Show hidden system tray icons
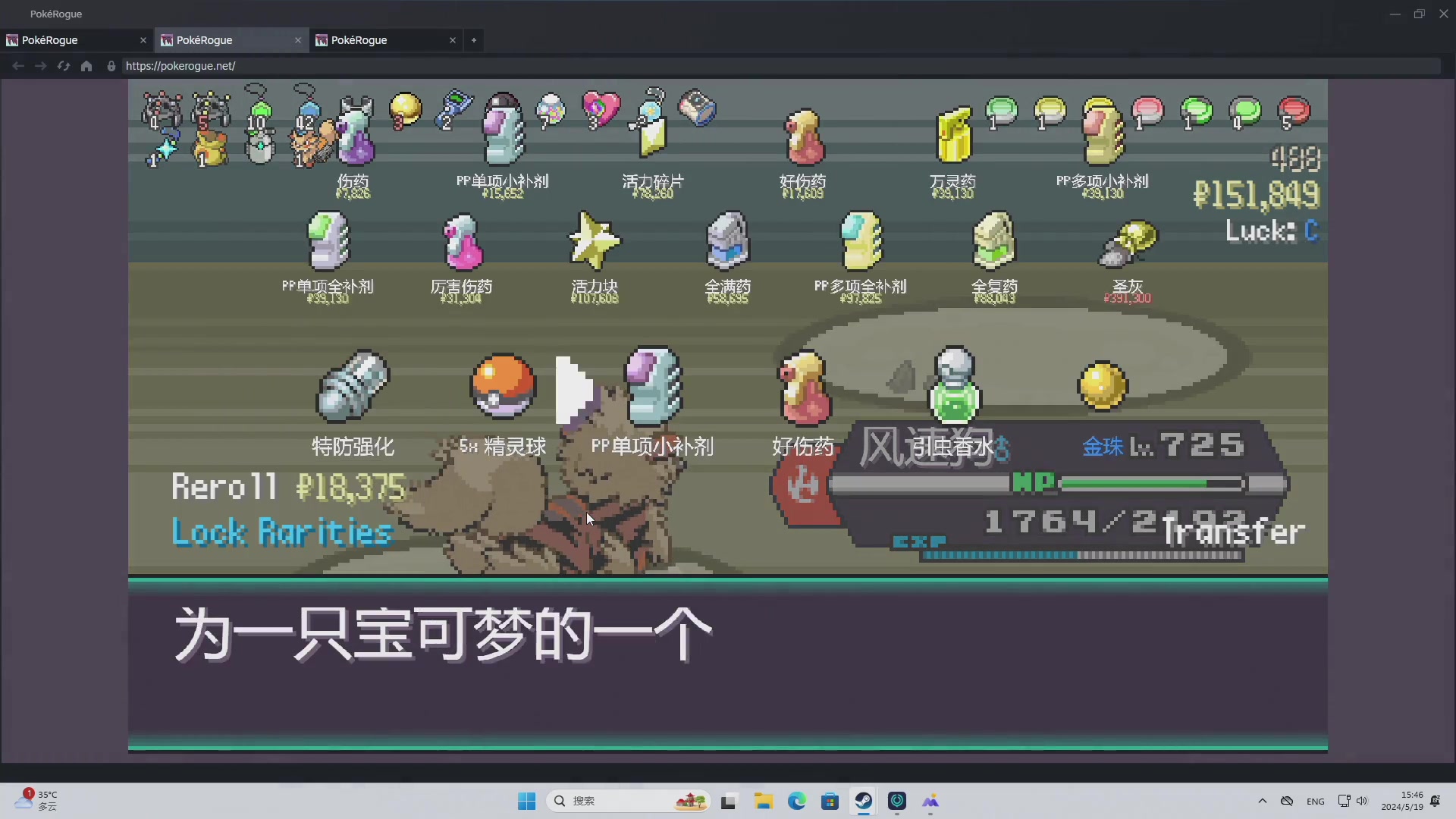1456x819 pixels. click(1263, 801)
